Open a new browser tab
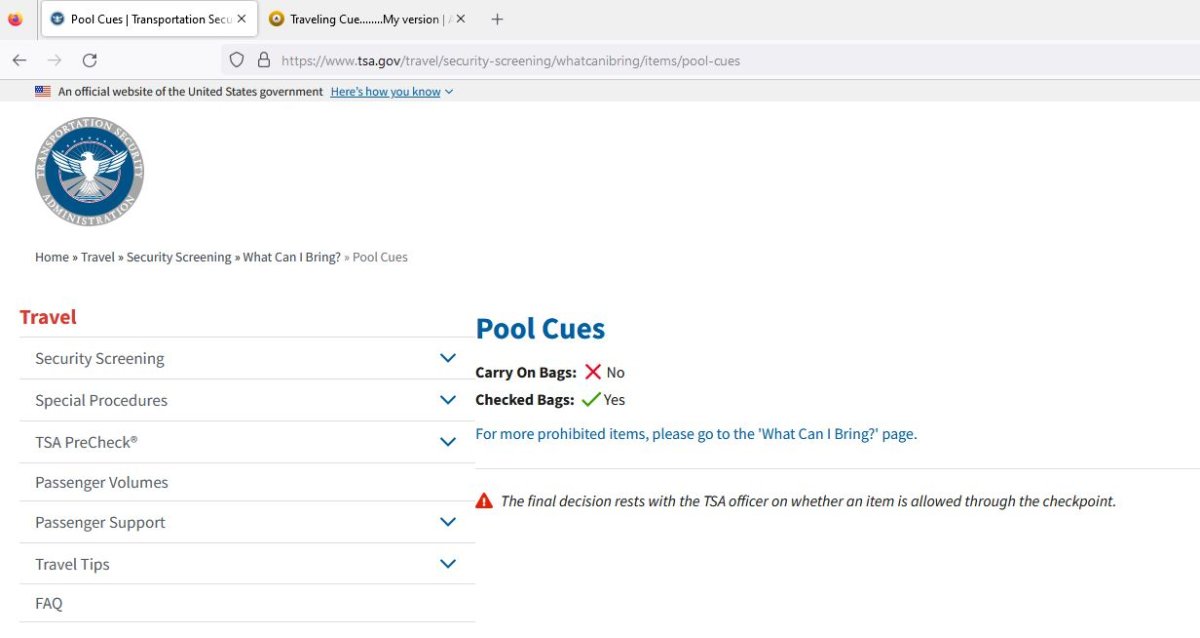This screenshot has height=638, width=1200. [497, 19]
